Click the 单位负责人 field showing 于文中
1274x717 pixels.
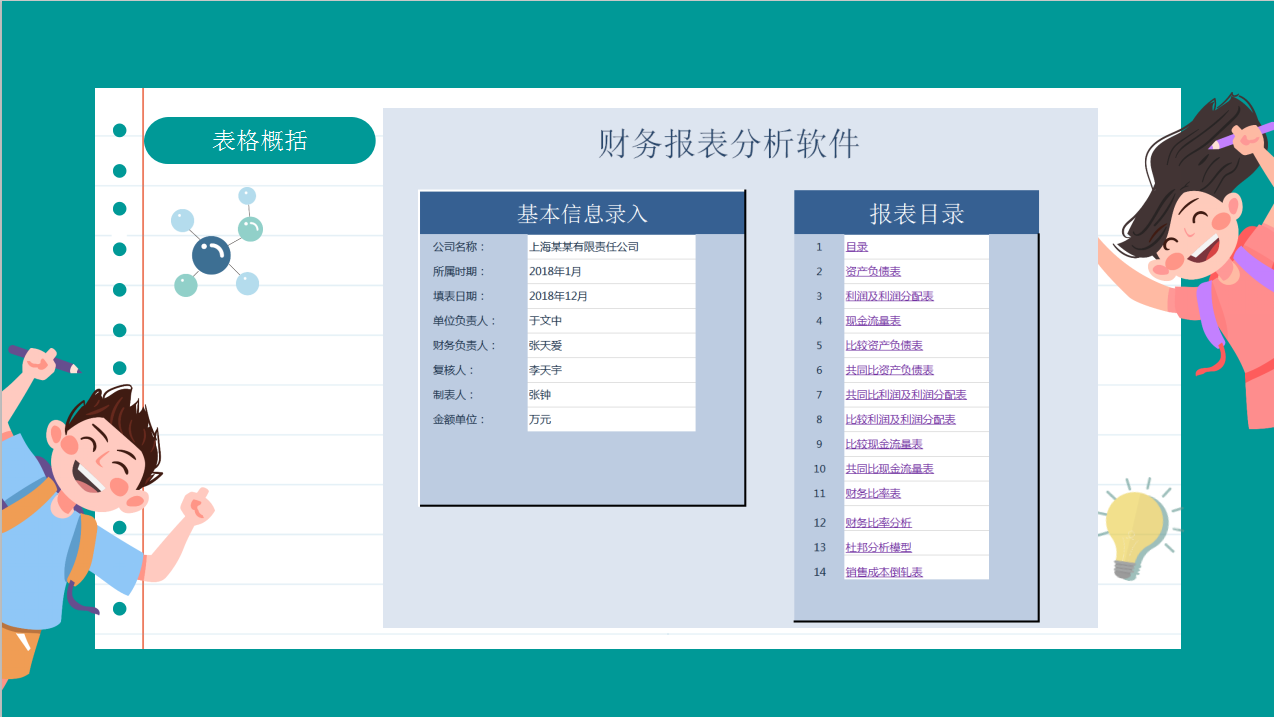(611, 321)
